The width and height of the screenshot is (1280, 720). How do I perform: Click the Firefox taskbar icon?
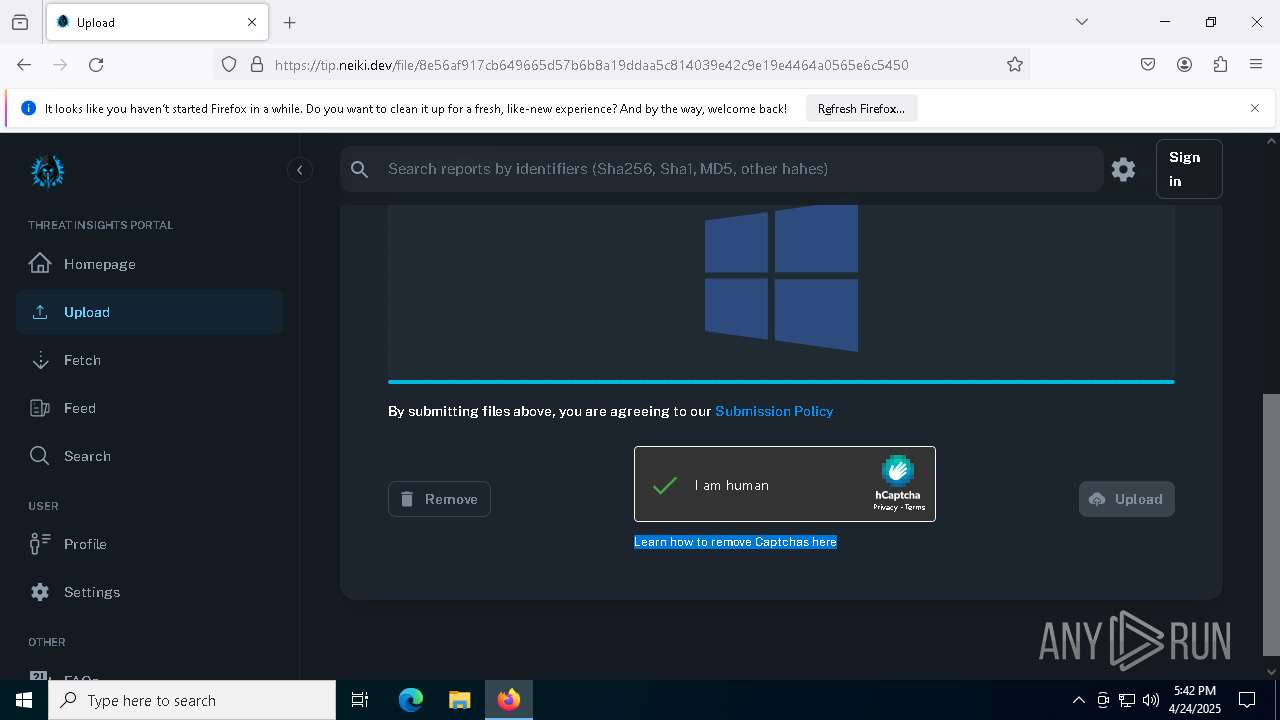(508, 700)
